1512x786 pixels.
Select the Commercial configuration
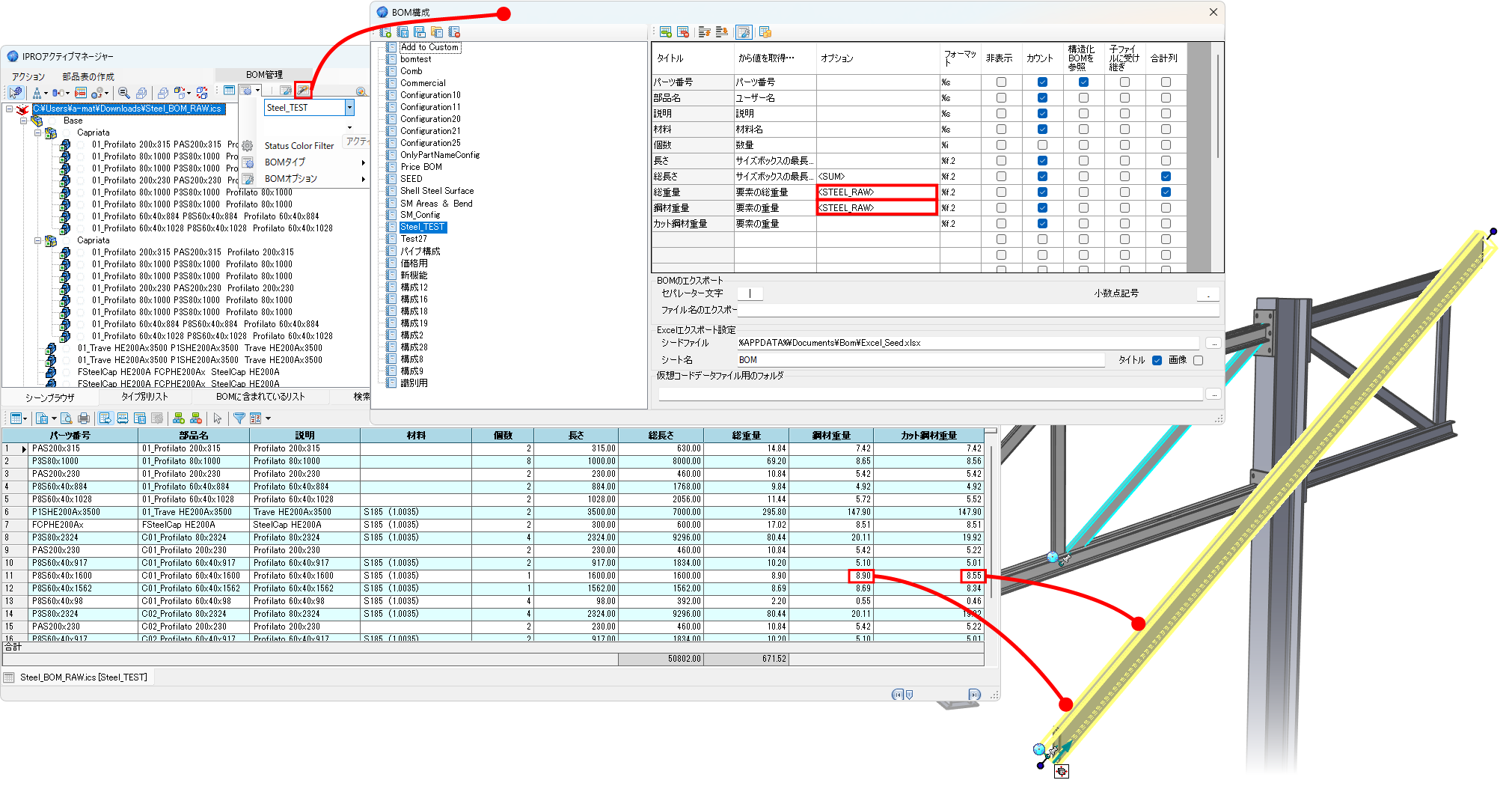click(423, 83)
